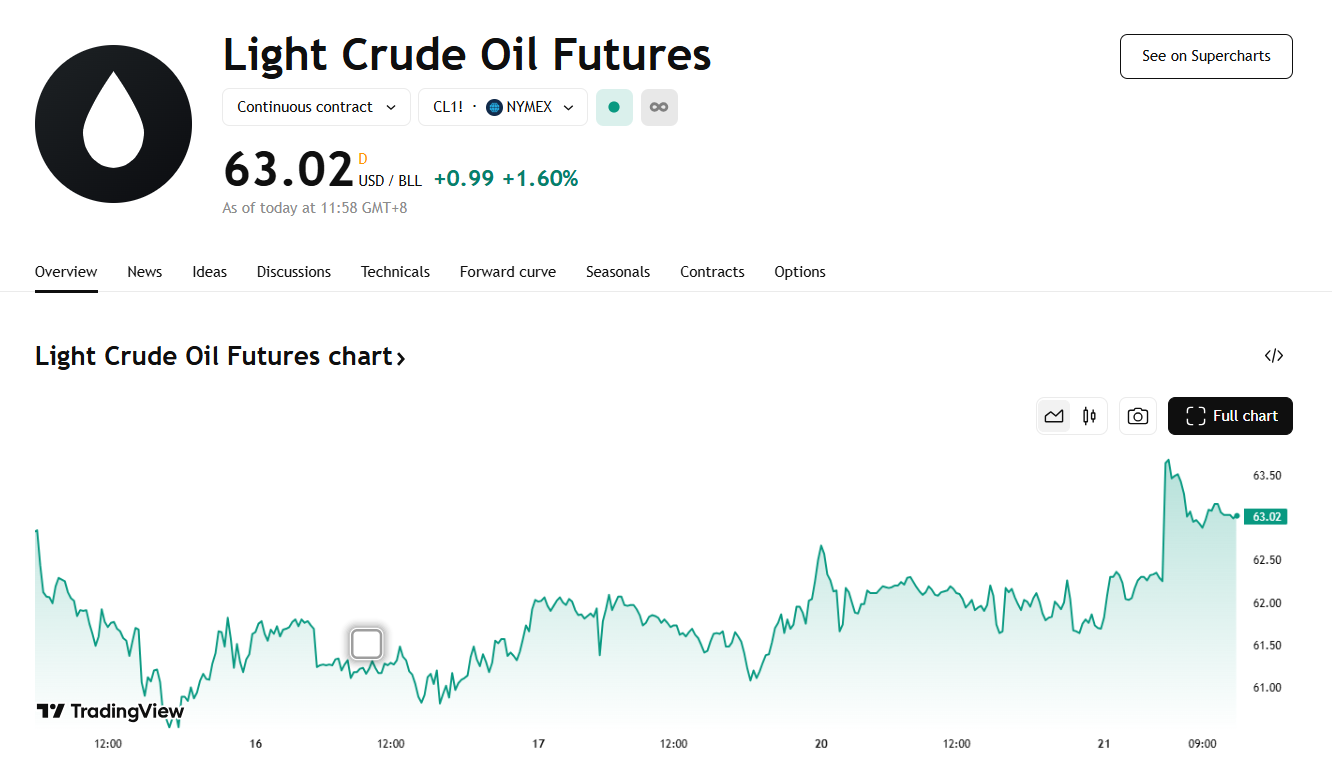Switch to the News tab
Image resolution: width=1332 pixels, height=774 pixels.
(x=145, y=272)
